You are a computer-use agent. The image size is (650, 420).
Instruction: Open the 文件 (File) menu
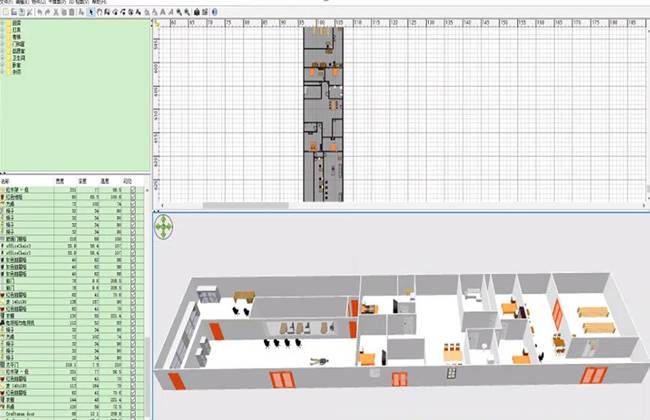click(x=7, y=2)
